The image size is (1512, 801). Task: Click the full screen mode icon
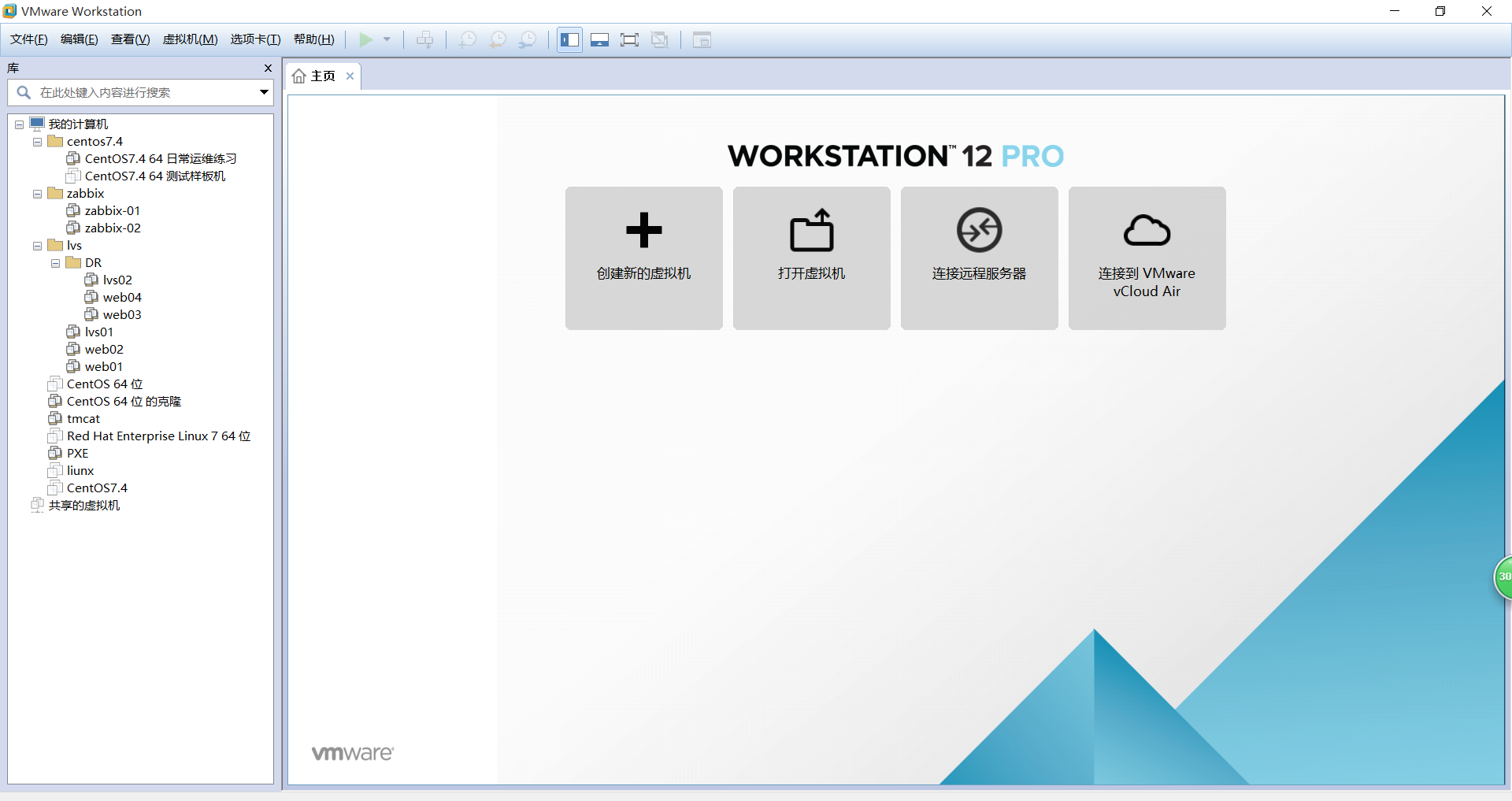629,39
